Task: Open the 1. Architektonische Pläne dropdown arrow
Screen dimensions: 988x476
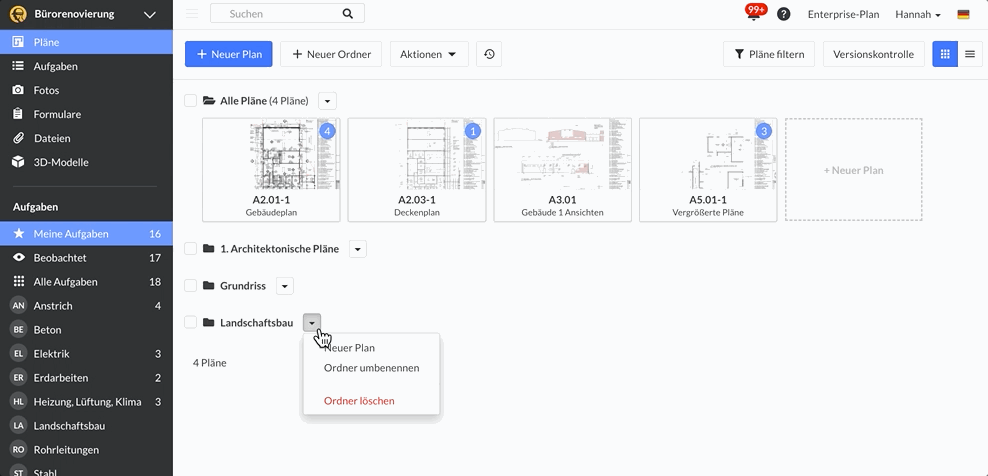Action: 357,249
